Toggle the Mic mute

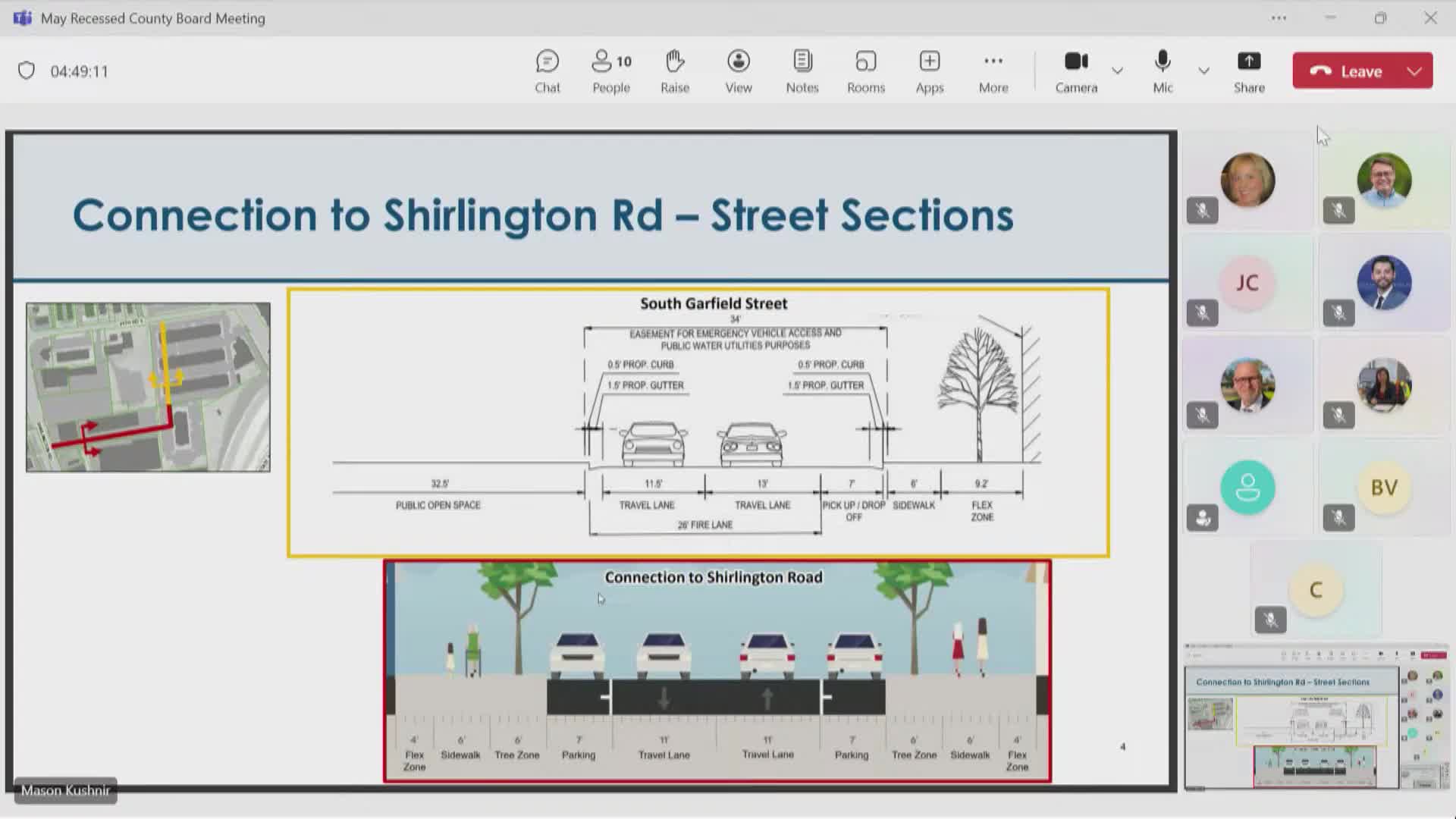pyautogui.click(x=1162, y=71)
